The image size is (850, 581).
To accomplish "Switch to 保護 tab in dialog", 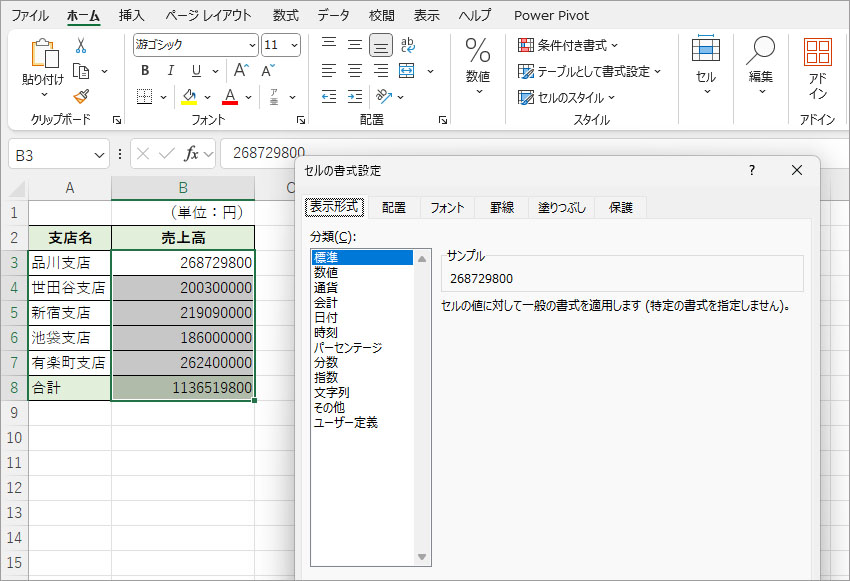I will tap(621, 208).
